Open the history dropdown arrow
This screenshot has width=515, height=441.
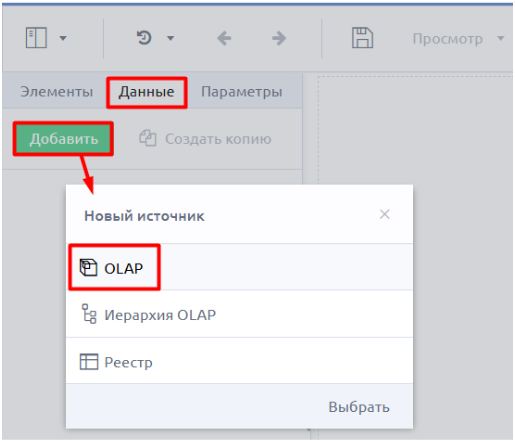pyautogui.click(x=170, y=38)
